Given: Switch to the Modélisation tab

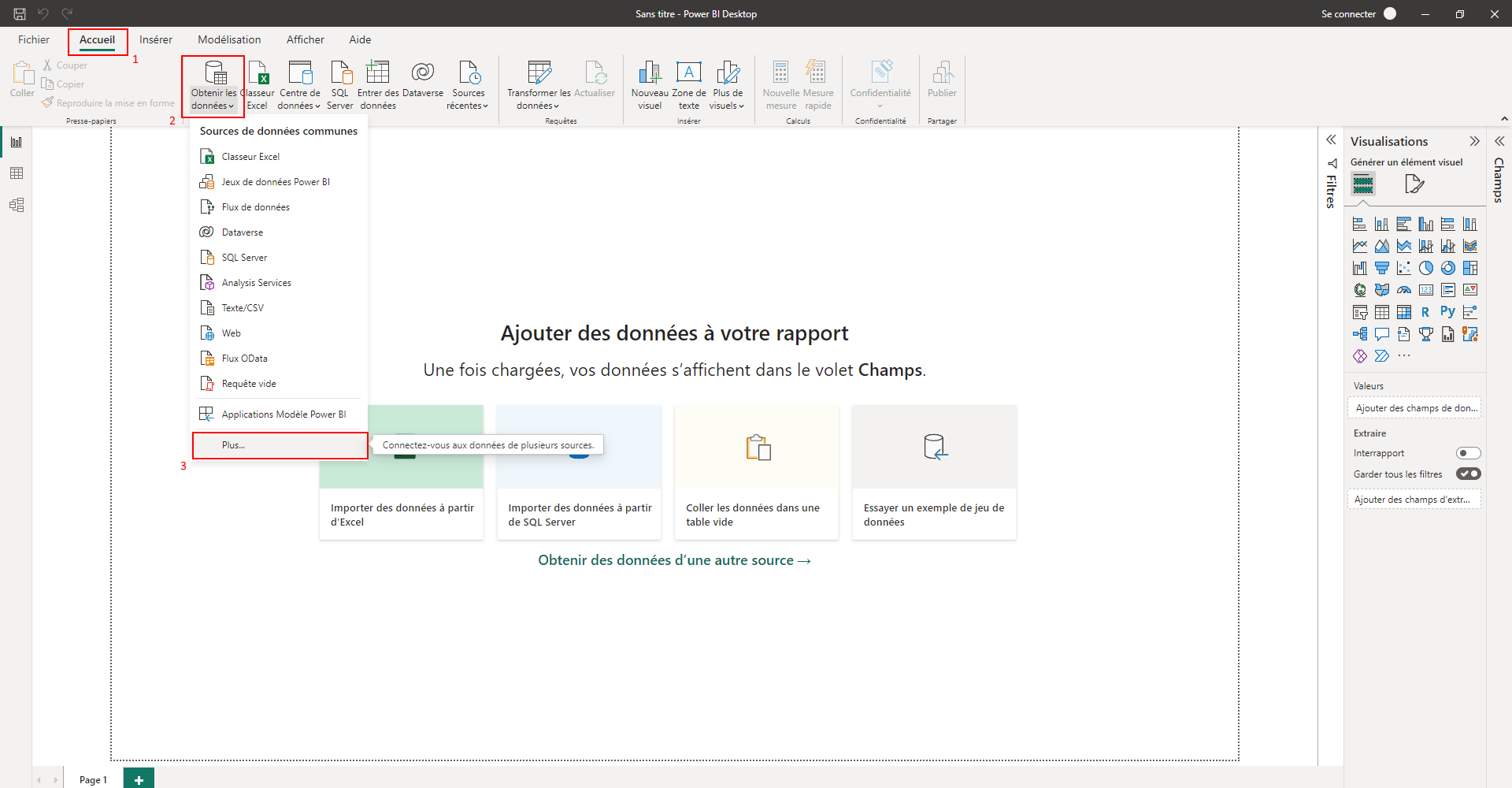Looking at the screenshot, I should (229, 39).
